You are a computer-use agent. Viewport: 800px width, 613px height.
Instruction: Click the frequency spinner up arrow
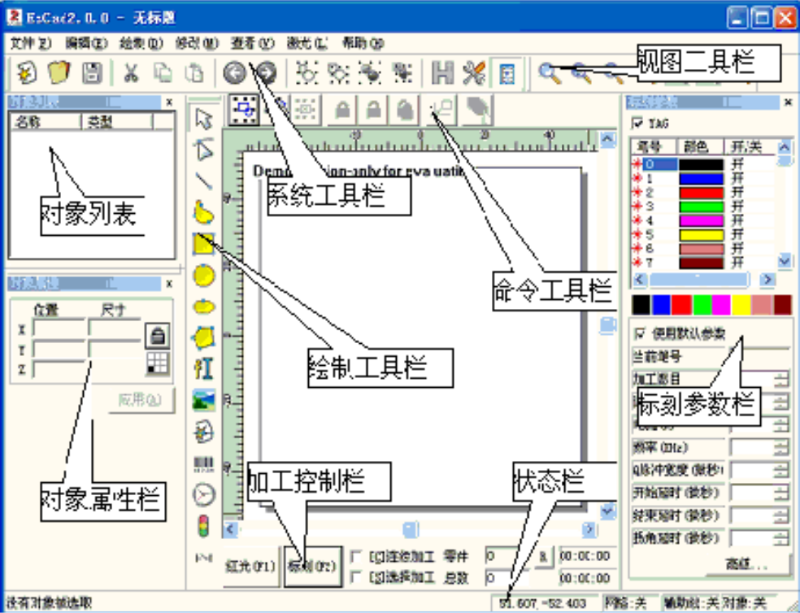782,444
